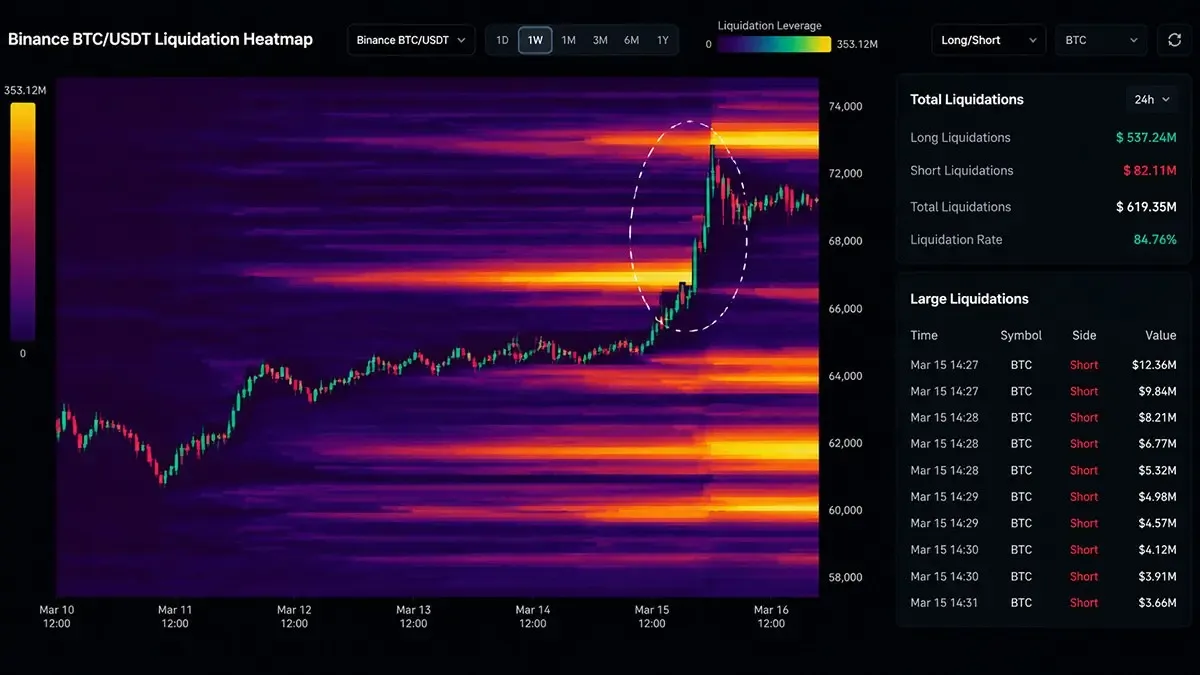
Task: Open the Binance BTC/USDT pair dropdown
Action: coord(411,40)
